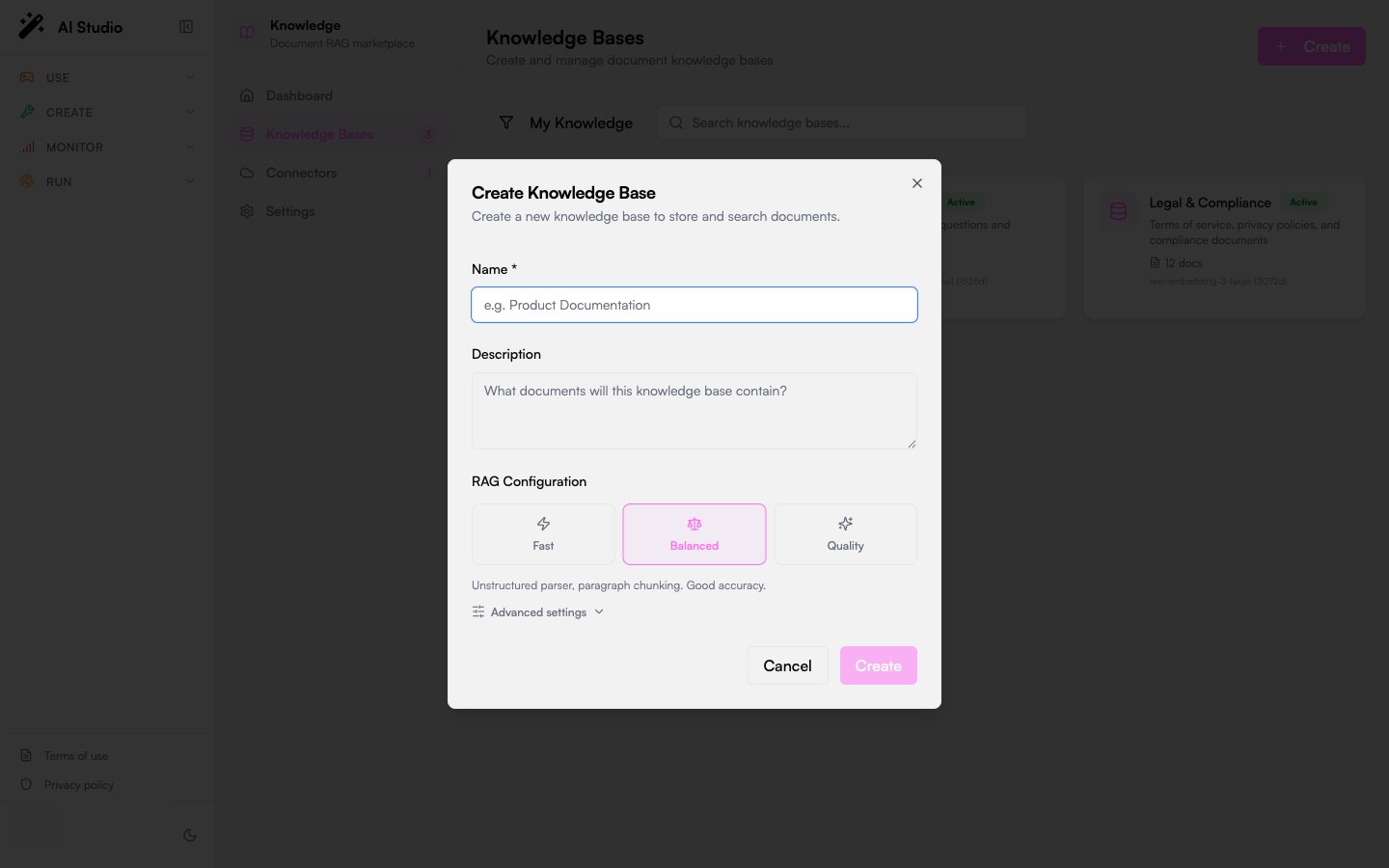The height and width of the screenshot is (868, 1389).
Task: Expand the CREATE menu section
Action: (x=106, y=112)
